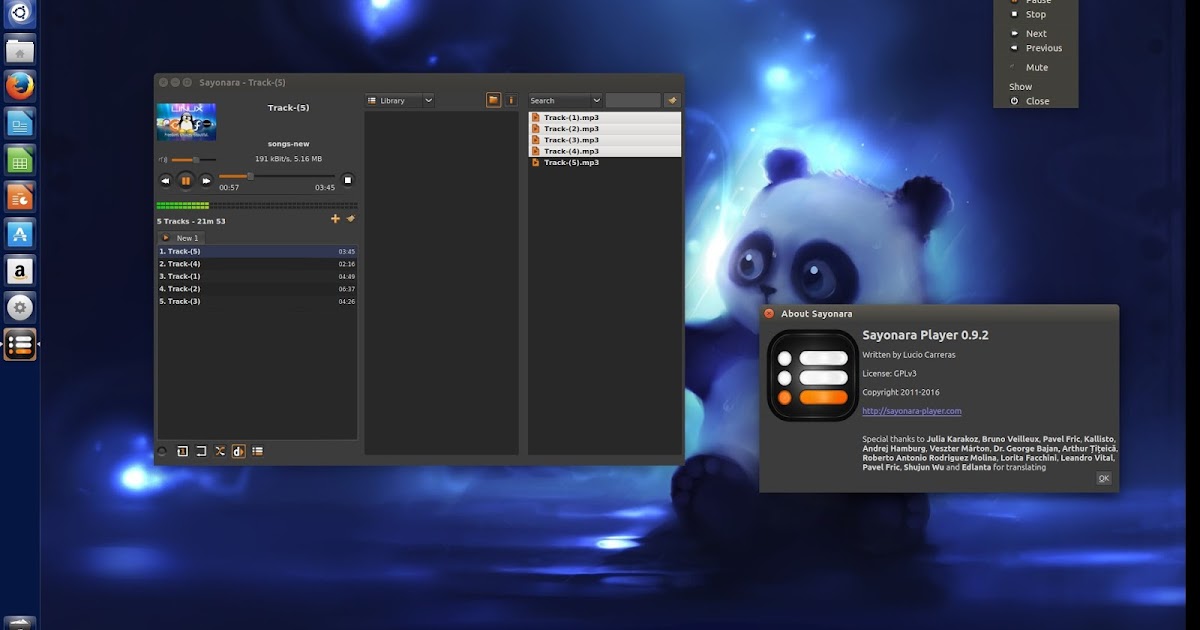Click the round record indicator at bottom
The width and height of the screenshot is (1200, 630).
(x=162, y=451)
